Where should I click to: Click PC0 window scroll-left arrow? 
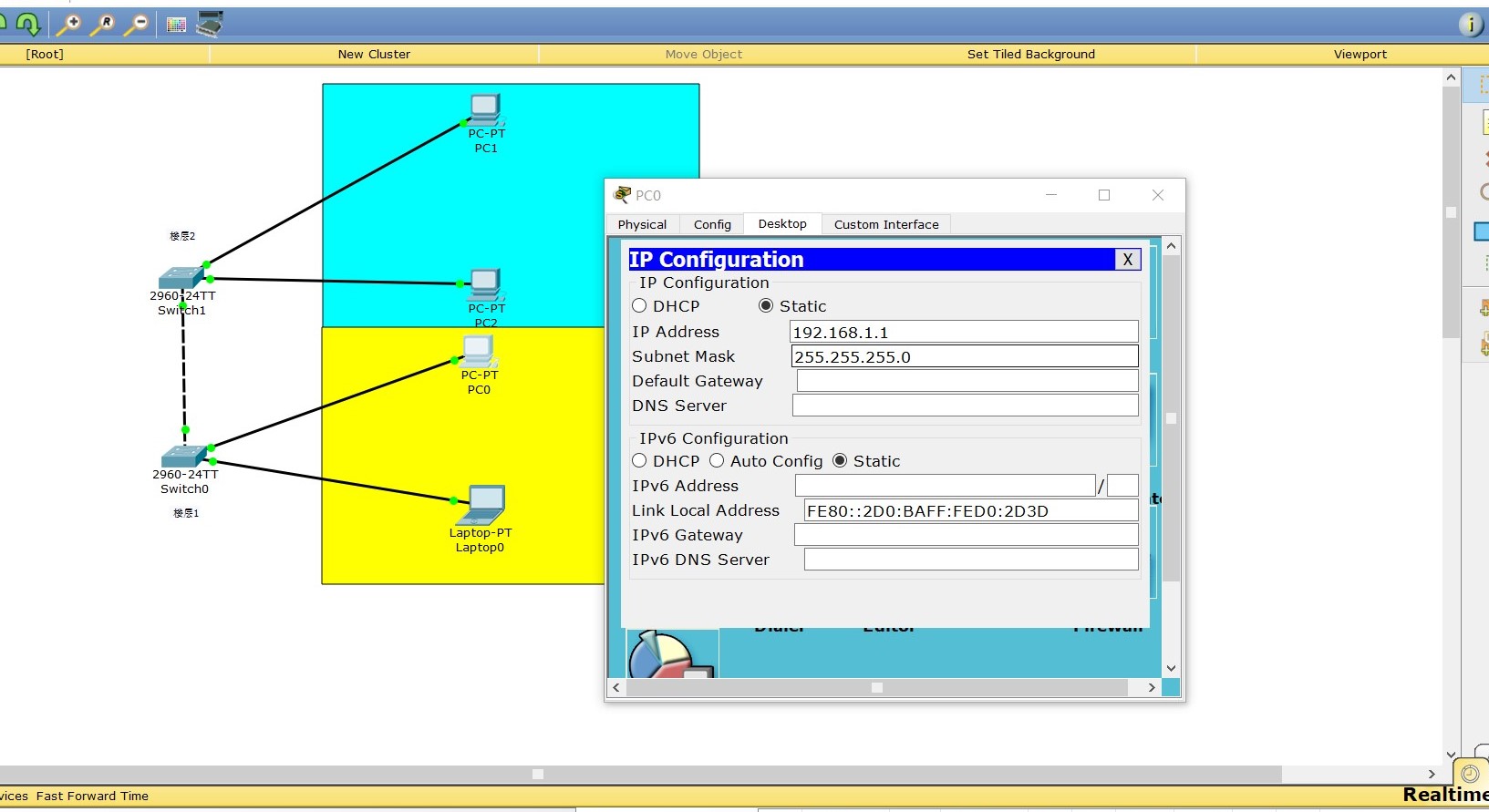617,688
